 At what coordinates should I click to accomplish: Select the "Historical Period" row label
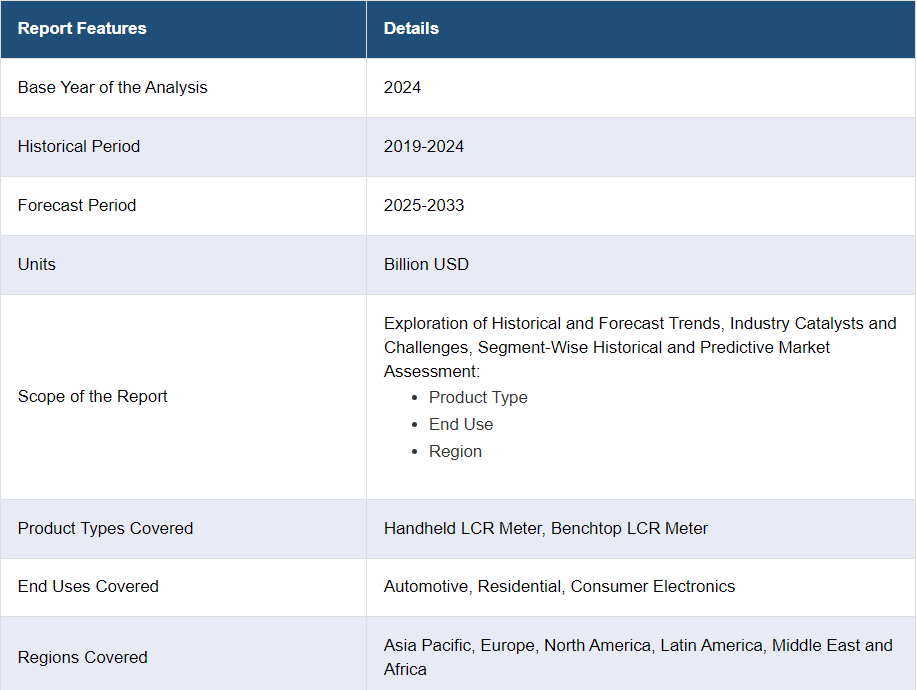[79, 146]
